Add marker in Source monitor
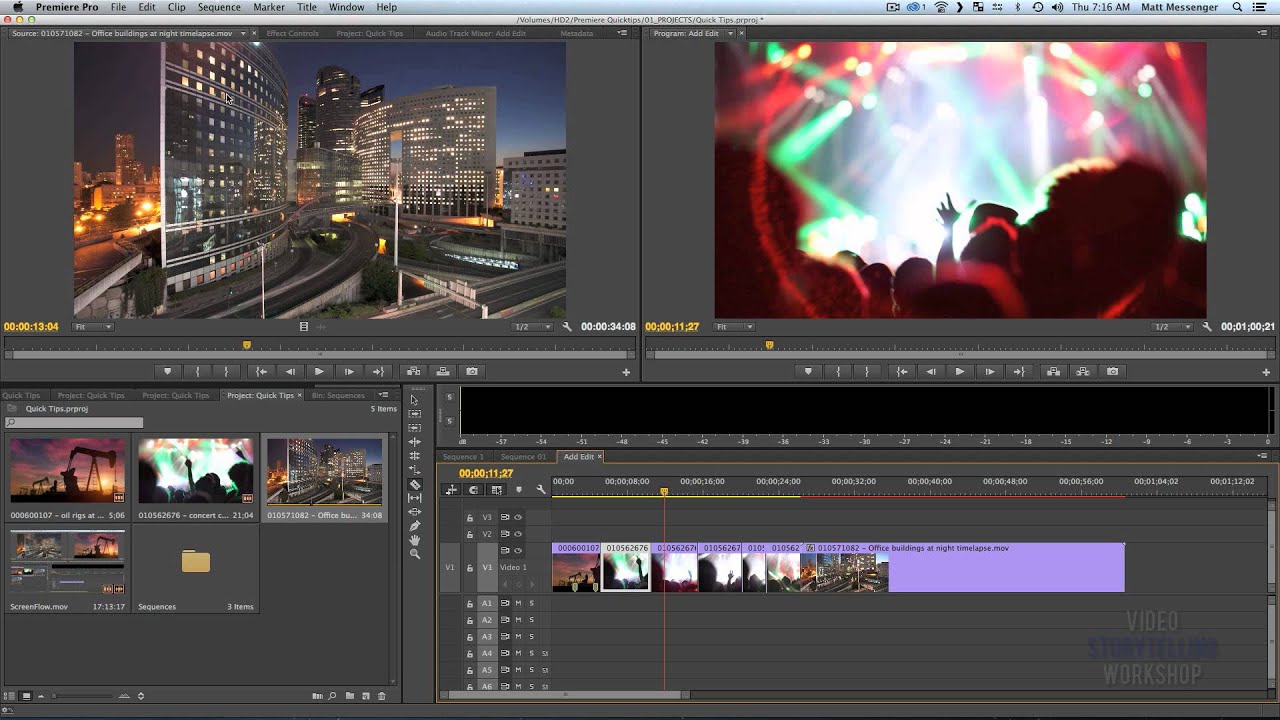Screen dimensions: 1280x720 (x=167, y=371)
